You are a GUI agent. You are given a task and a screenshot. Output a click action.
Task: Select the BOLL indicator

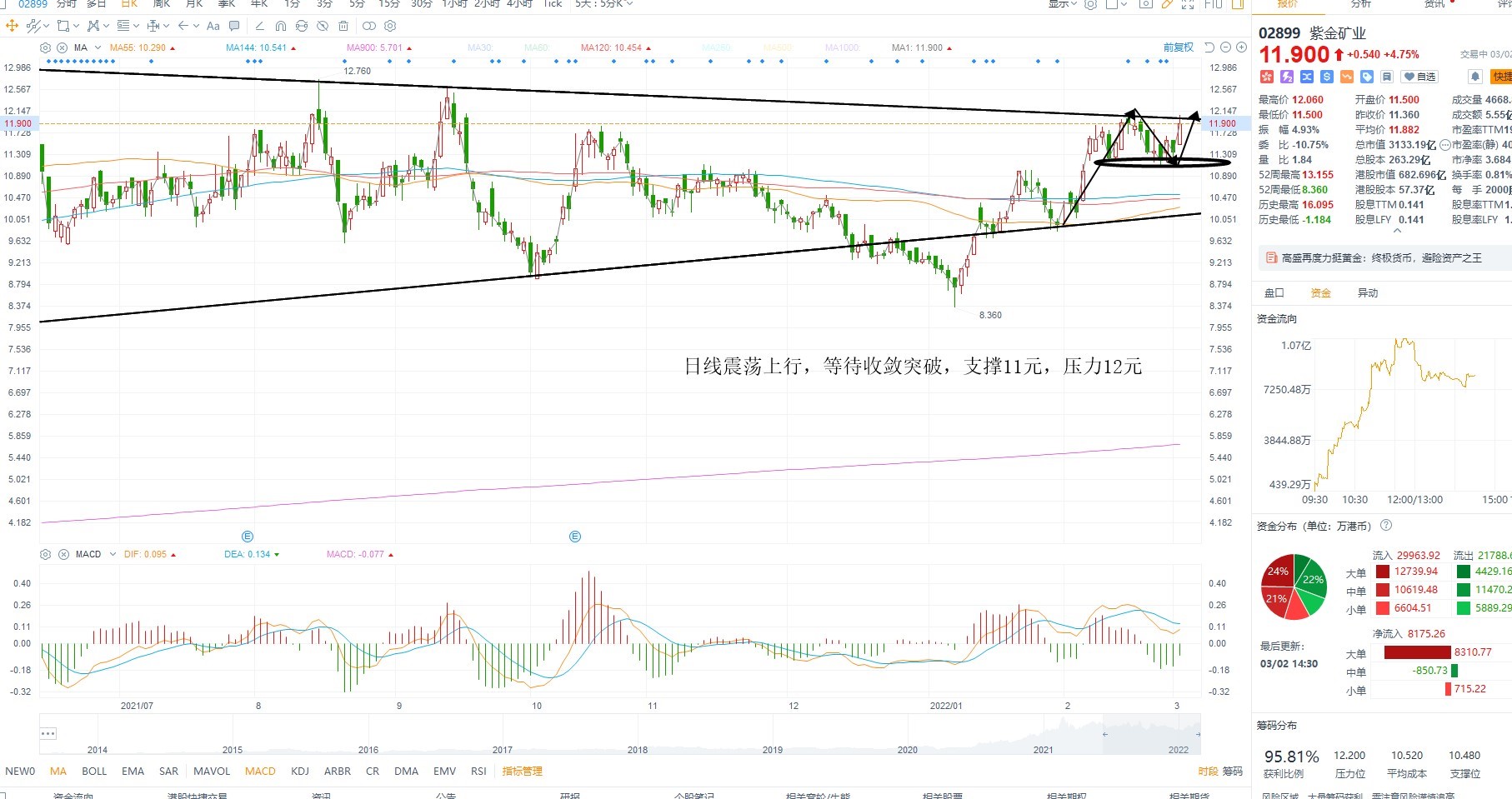click(x=94, y=772)
